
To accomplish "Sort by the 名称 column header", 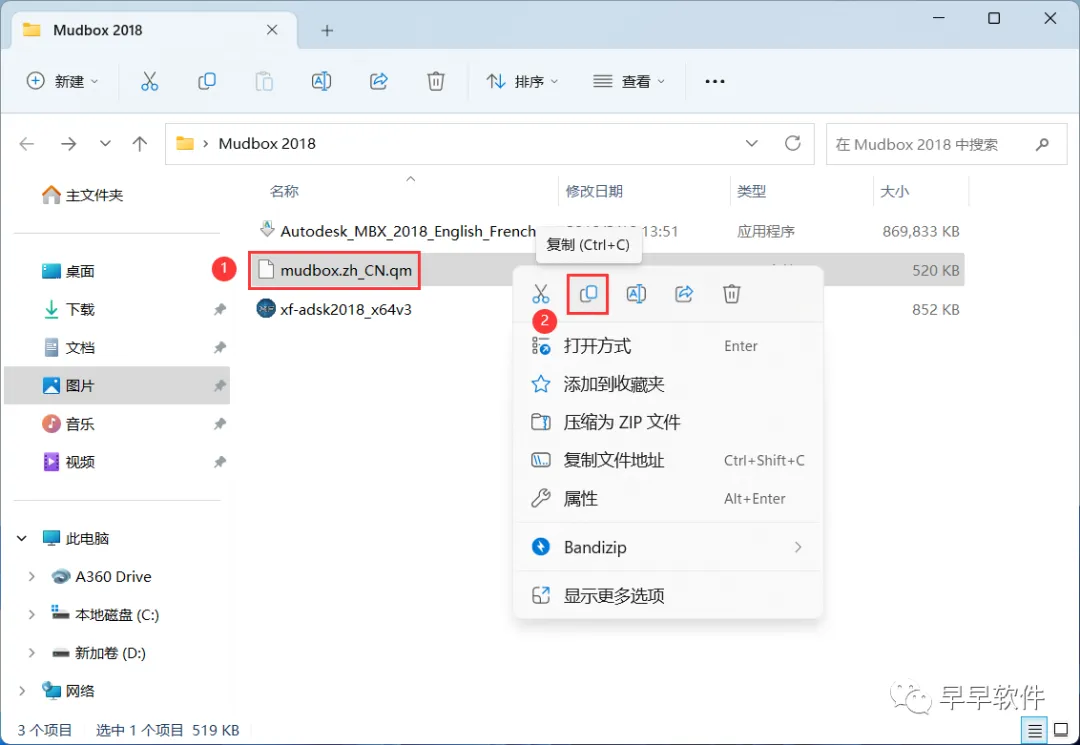I will coord(284,191).
